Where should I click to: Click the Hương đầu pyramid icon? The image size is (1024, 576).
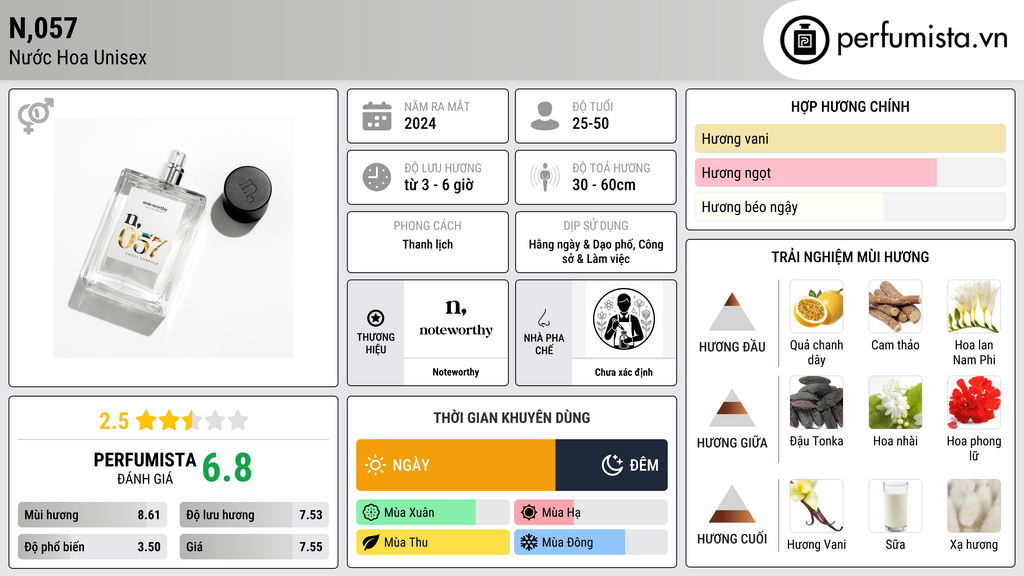[x=732, y=312]
